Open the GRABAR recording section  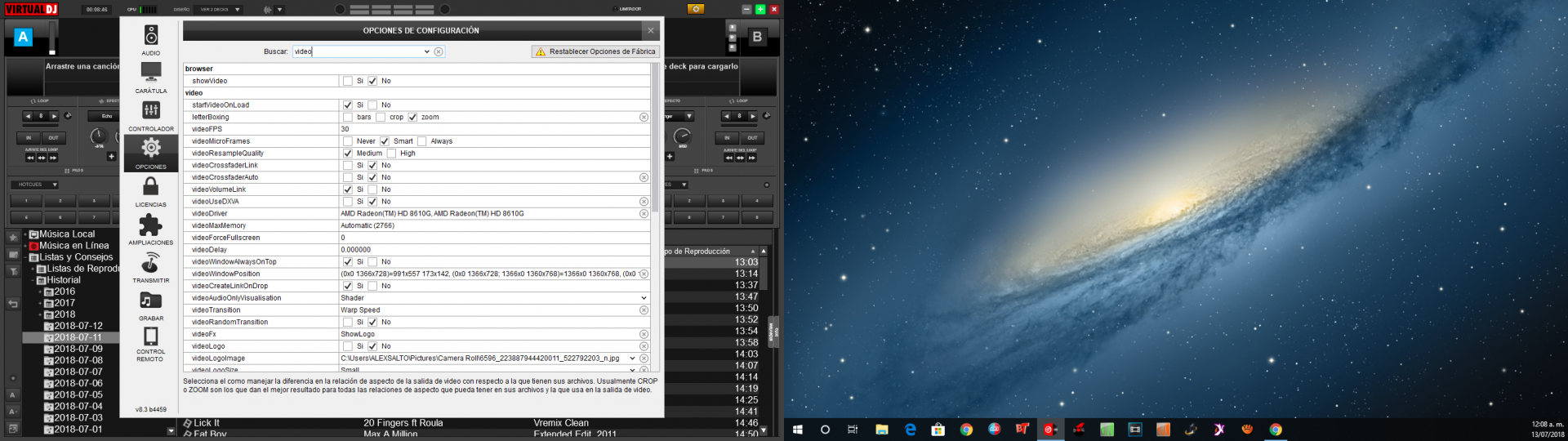pos(151,305)
